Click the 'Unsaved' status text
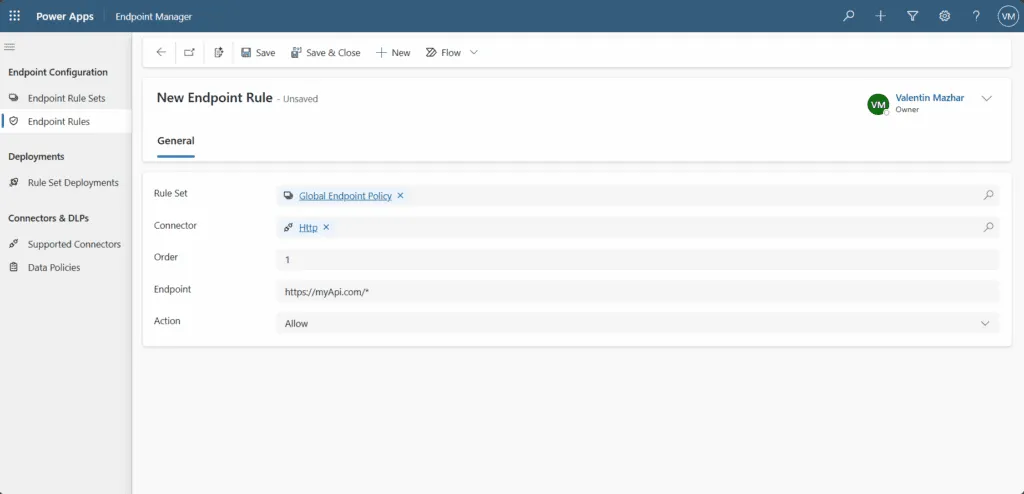The image size is (1024, 494). (301, 99)
